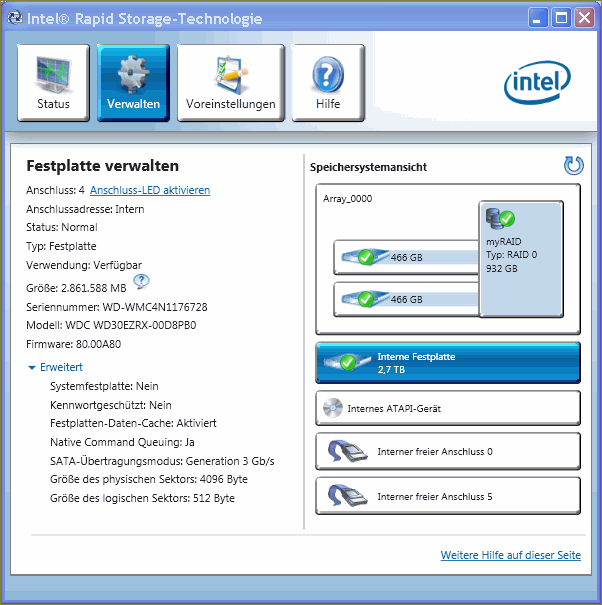Image resolution: width=602 pixels, height=605 pixels.
Task: Click the Festplatte verwalten heading
Action: coord(103,166)
